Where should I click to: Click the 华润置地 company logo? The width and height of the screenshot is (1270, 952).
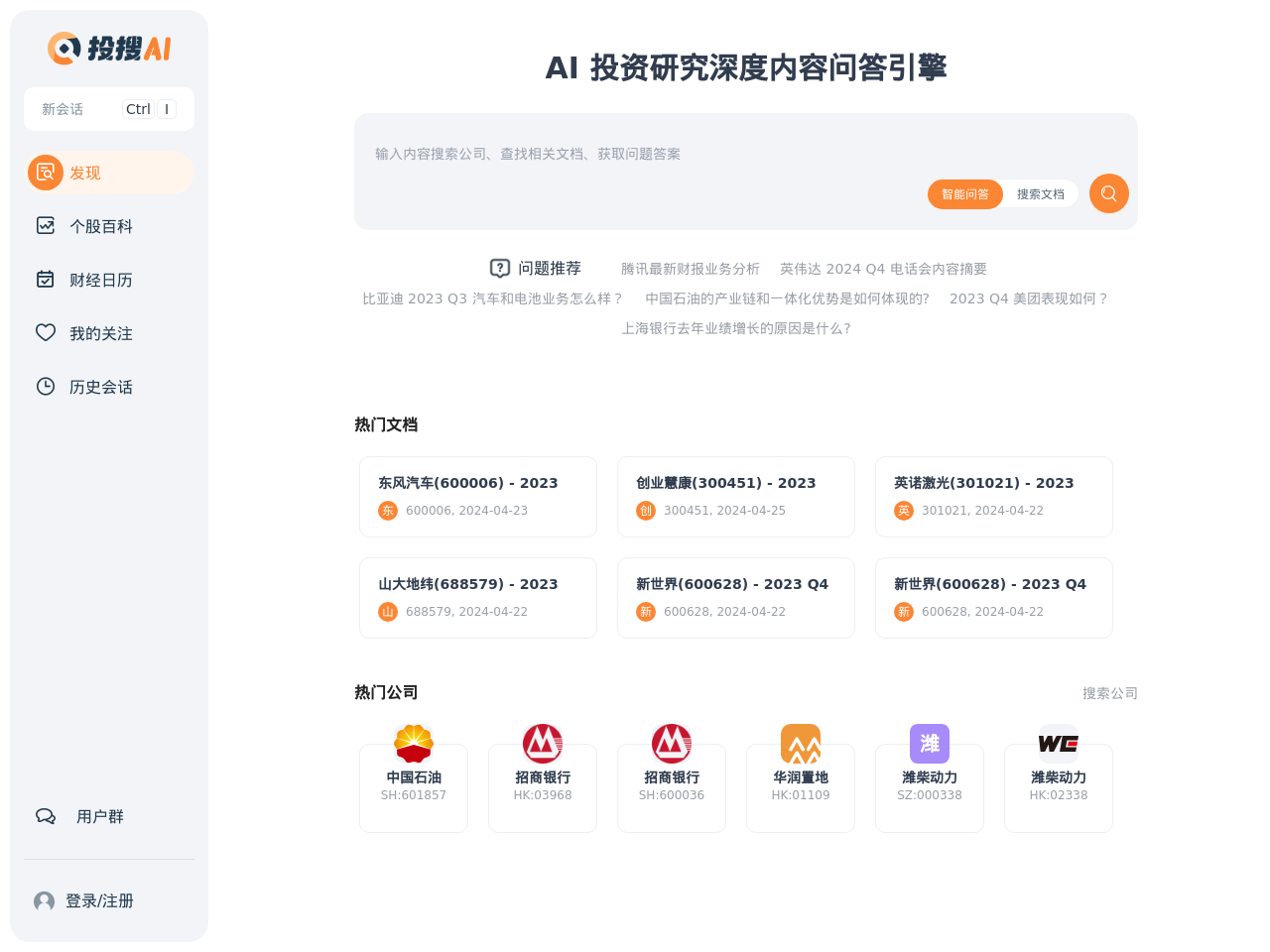pos(801,744)
